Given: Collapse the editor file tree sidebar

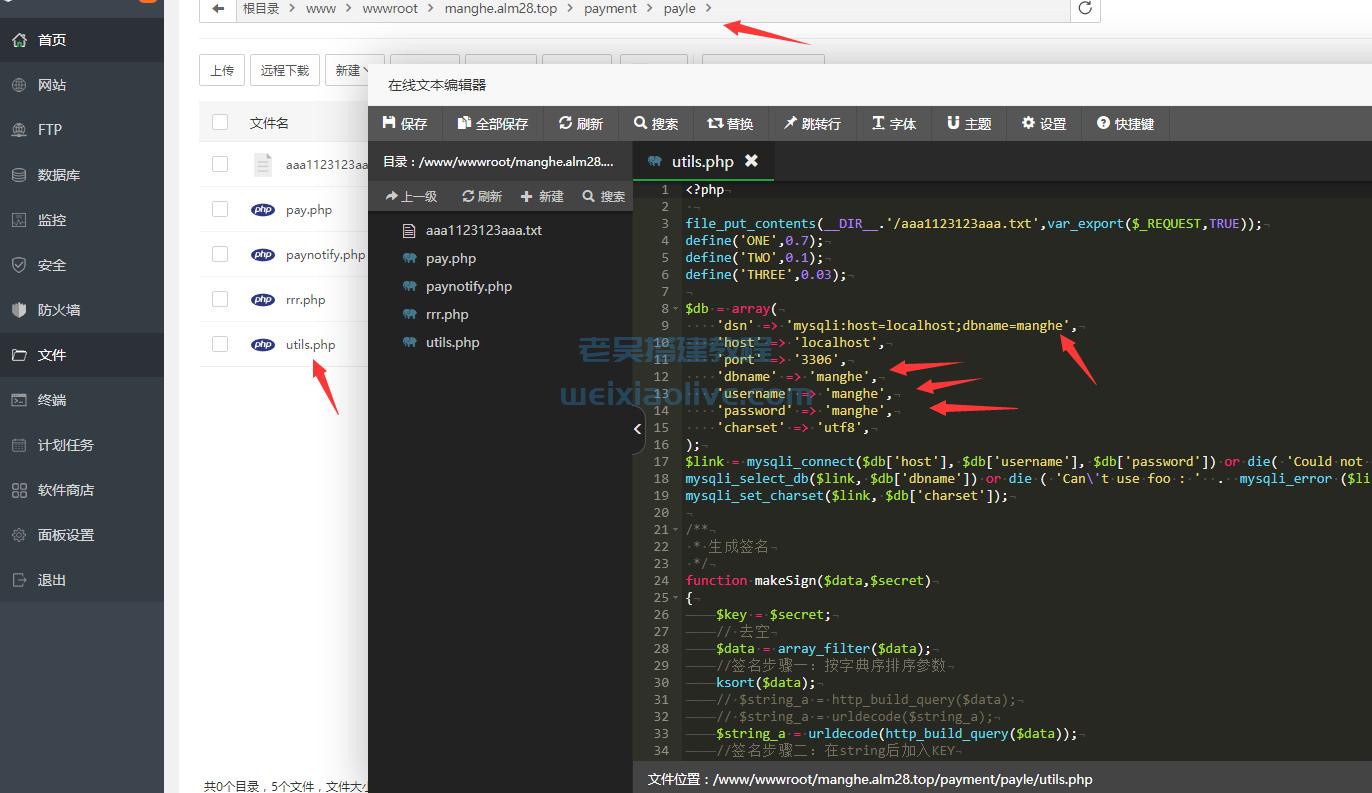Looking at the screenshot, I should pyautogui.click(x=638, y=429).
